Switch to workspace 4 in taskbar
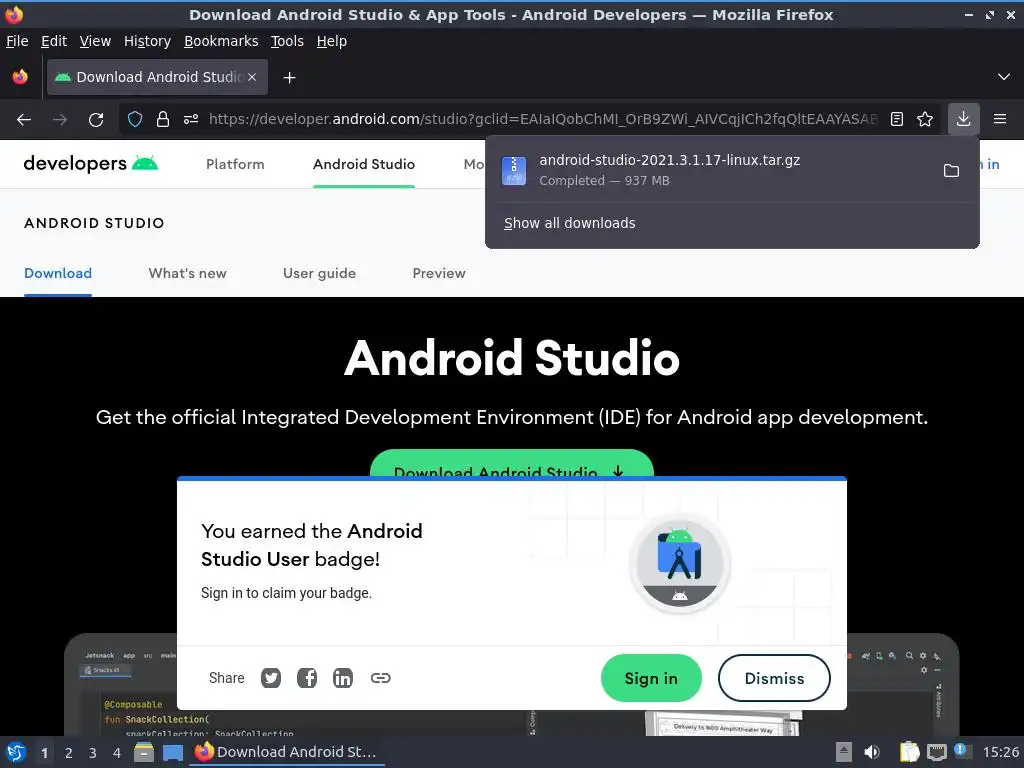 (117, 753)
